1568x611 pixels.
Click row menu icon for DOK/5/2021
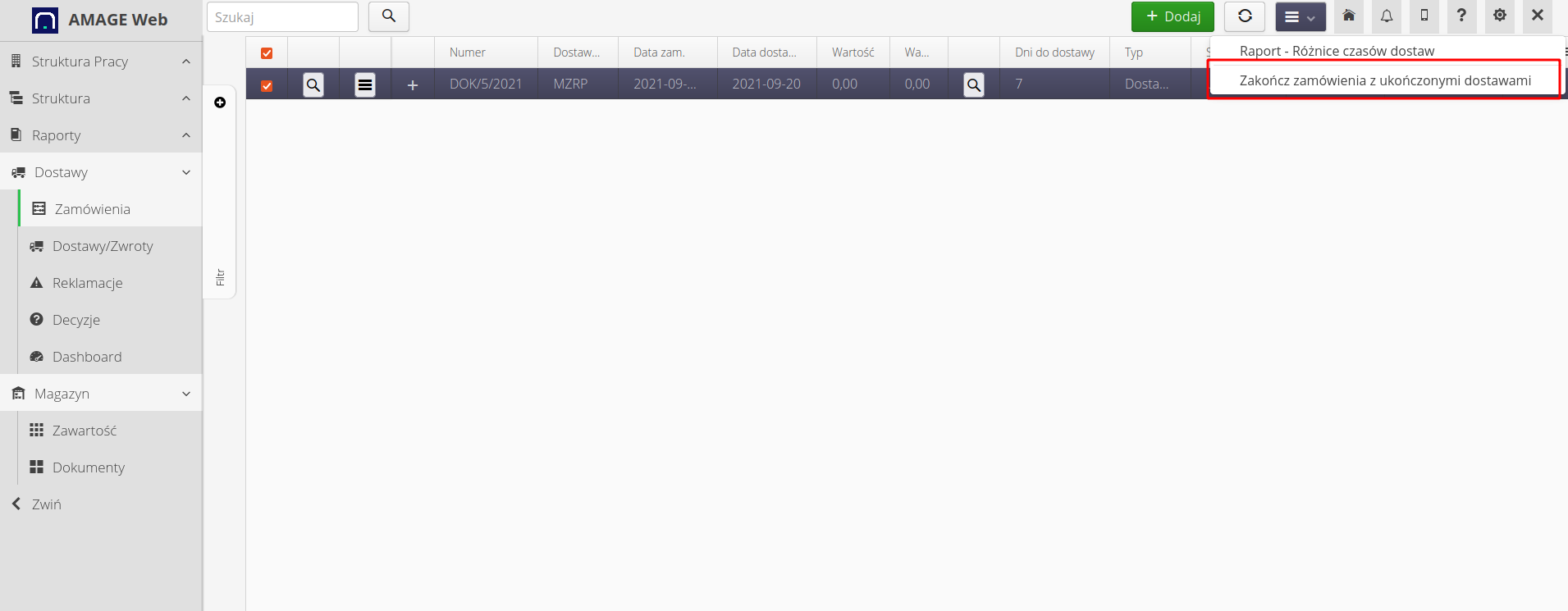(365, 84)
